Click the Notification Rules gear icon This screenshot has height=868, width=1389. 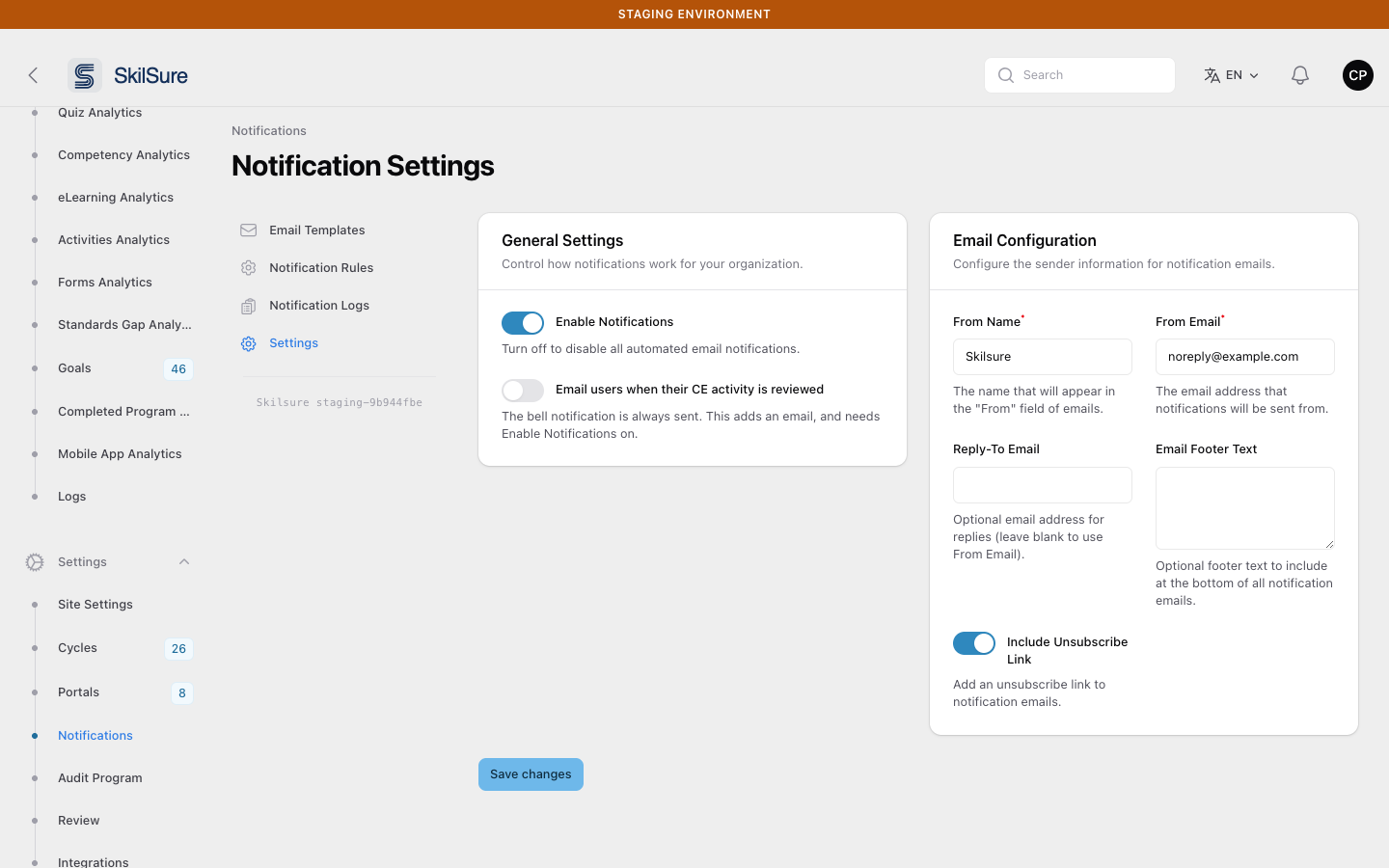249,268
